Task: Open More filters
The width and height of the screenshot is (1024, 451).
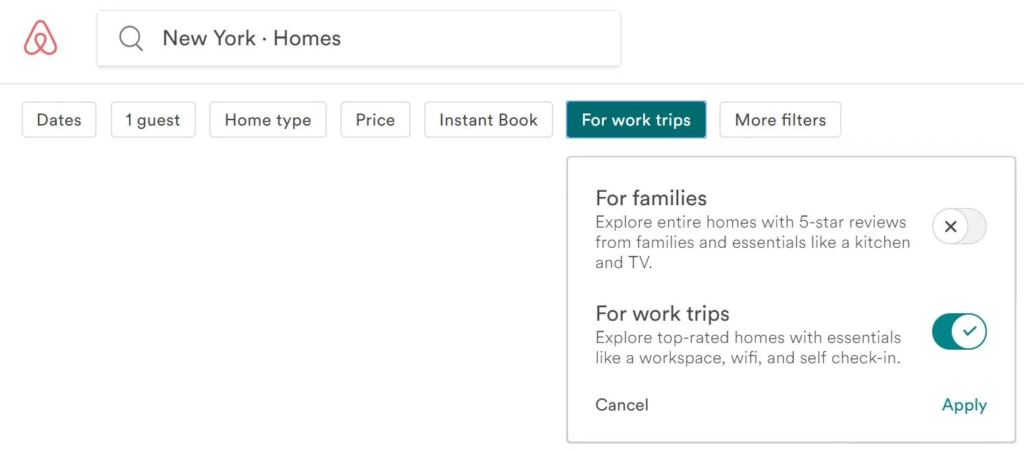Action: 780,120
